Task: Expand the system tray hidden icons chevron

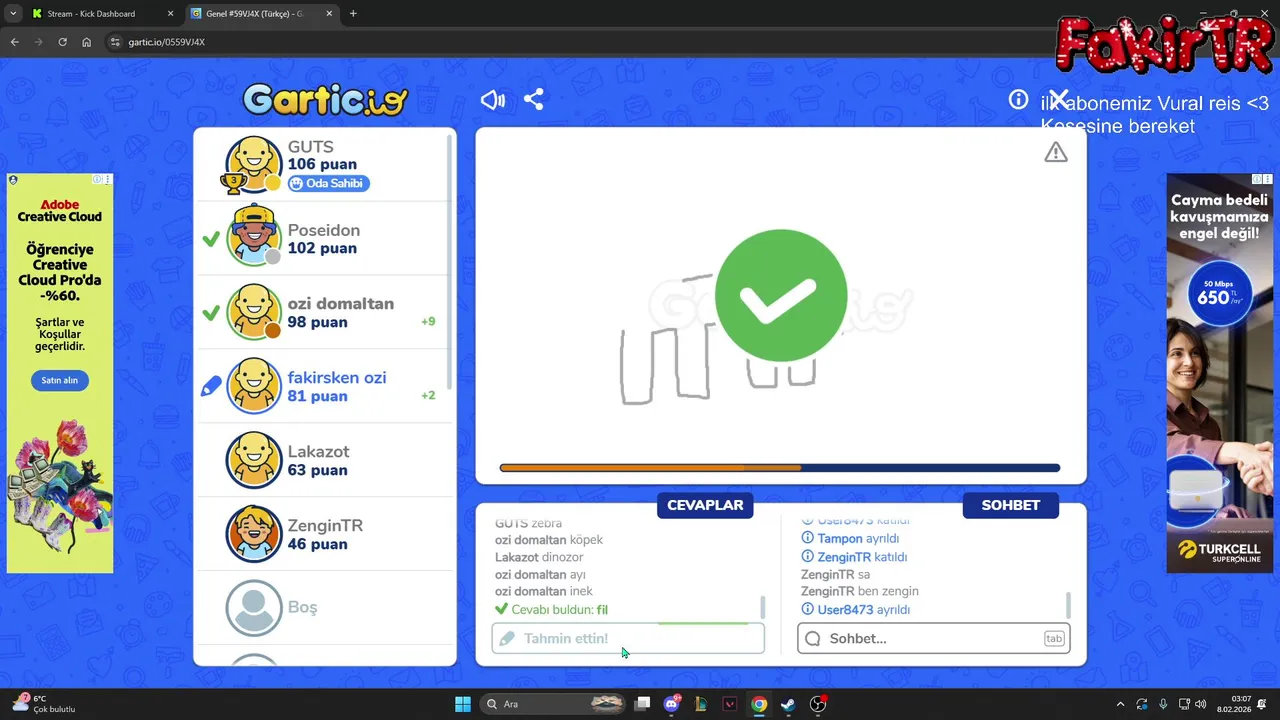Action: point(1120,704)
